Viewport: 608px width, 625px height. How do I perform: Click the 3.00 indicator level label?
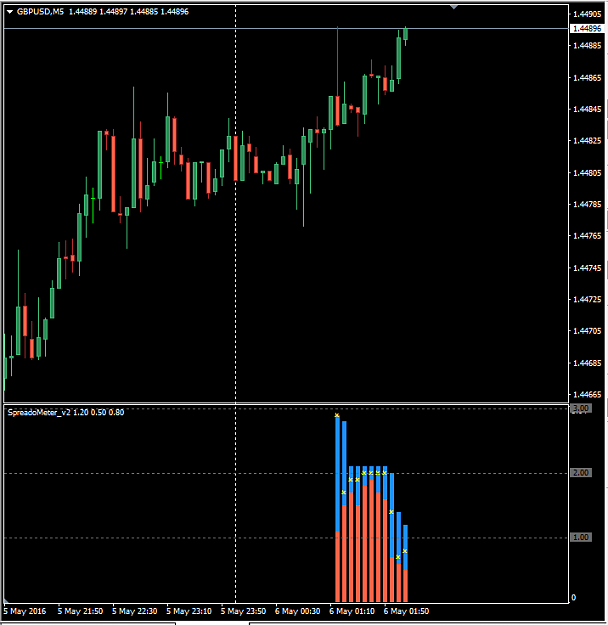point(581,408)
